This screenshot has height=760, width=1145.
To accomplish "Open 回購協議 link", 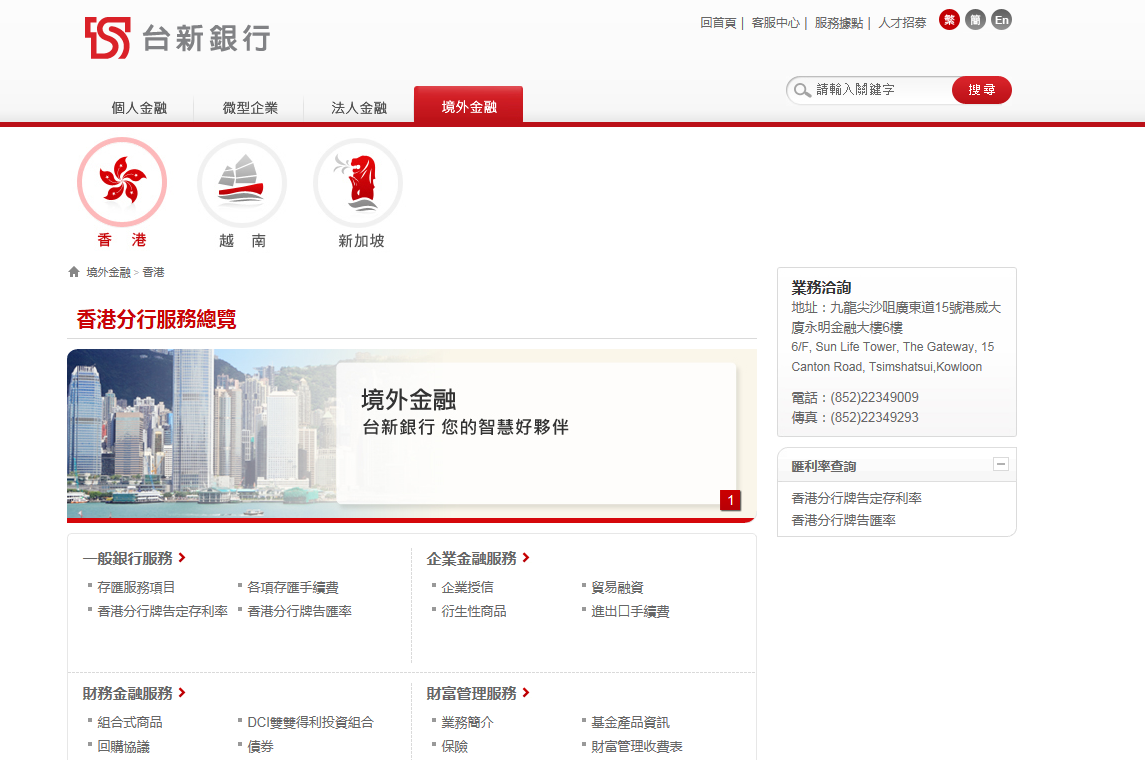I will pos(123,746).
